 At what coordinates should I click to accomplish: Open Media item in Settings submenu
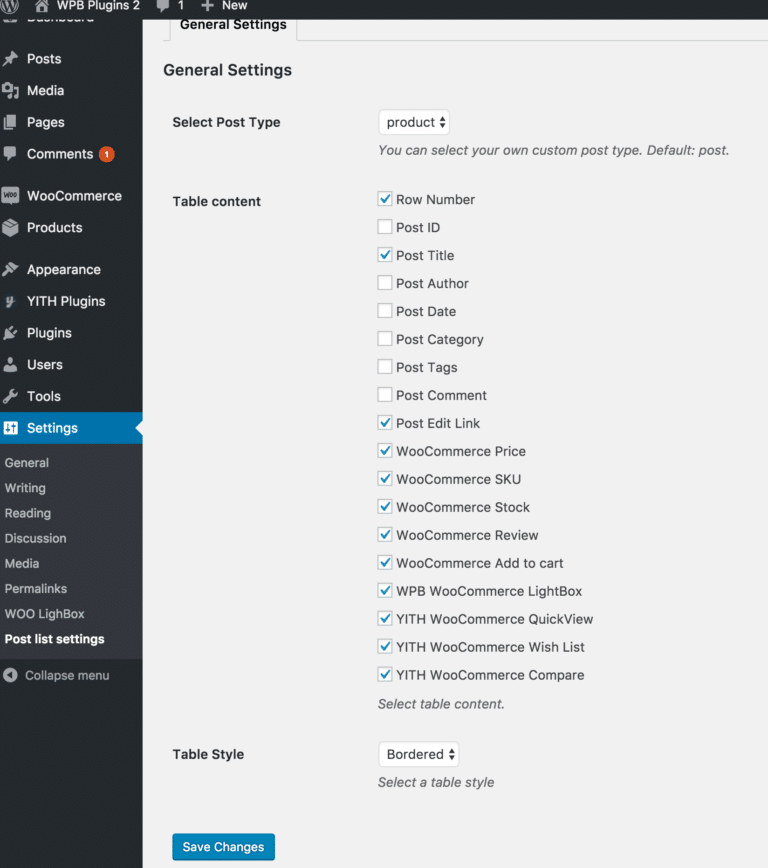point(22,564)
